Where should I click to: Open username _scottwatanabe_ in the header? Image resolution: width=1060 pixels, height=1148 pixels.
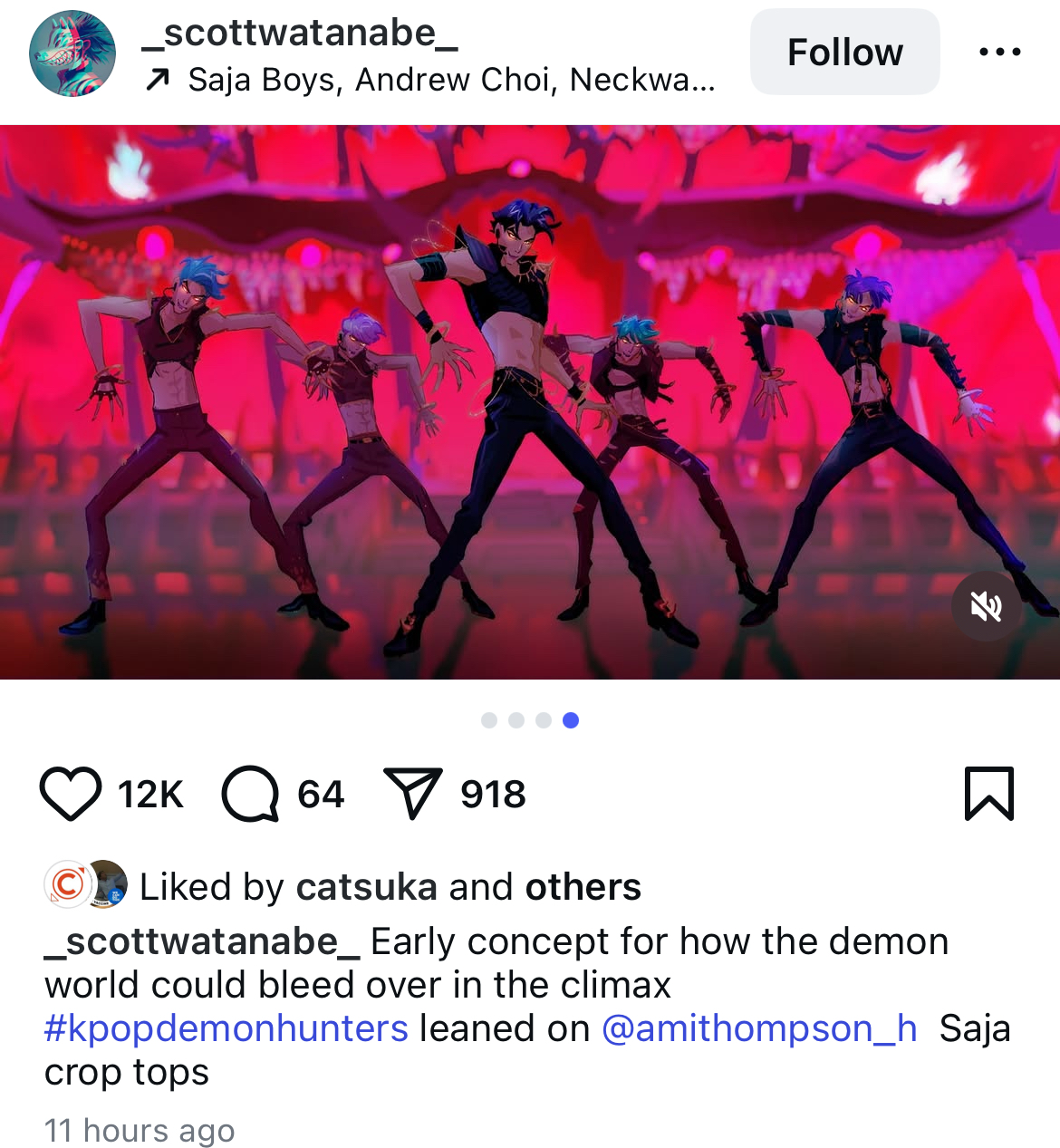[300, 34]
